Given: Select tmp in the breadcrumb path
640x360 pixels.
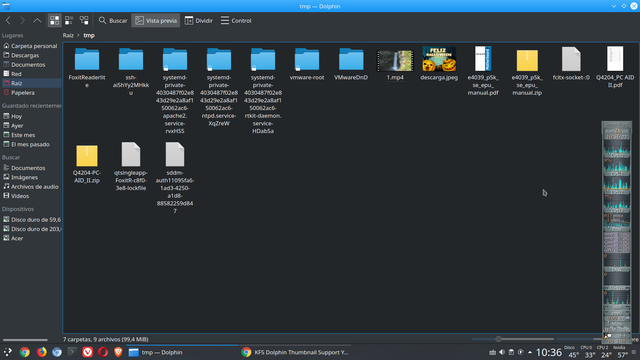Looking at the screenshot, I should coord(89,35).
